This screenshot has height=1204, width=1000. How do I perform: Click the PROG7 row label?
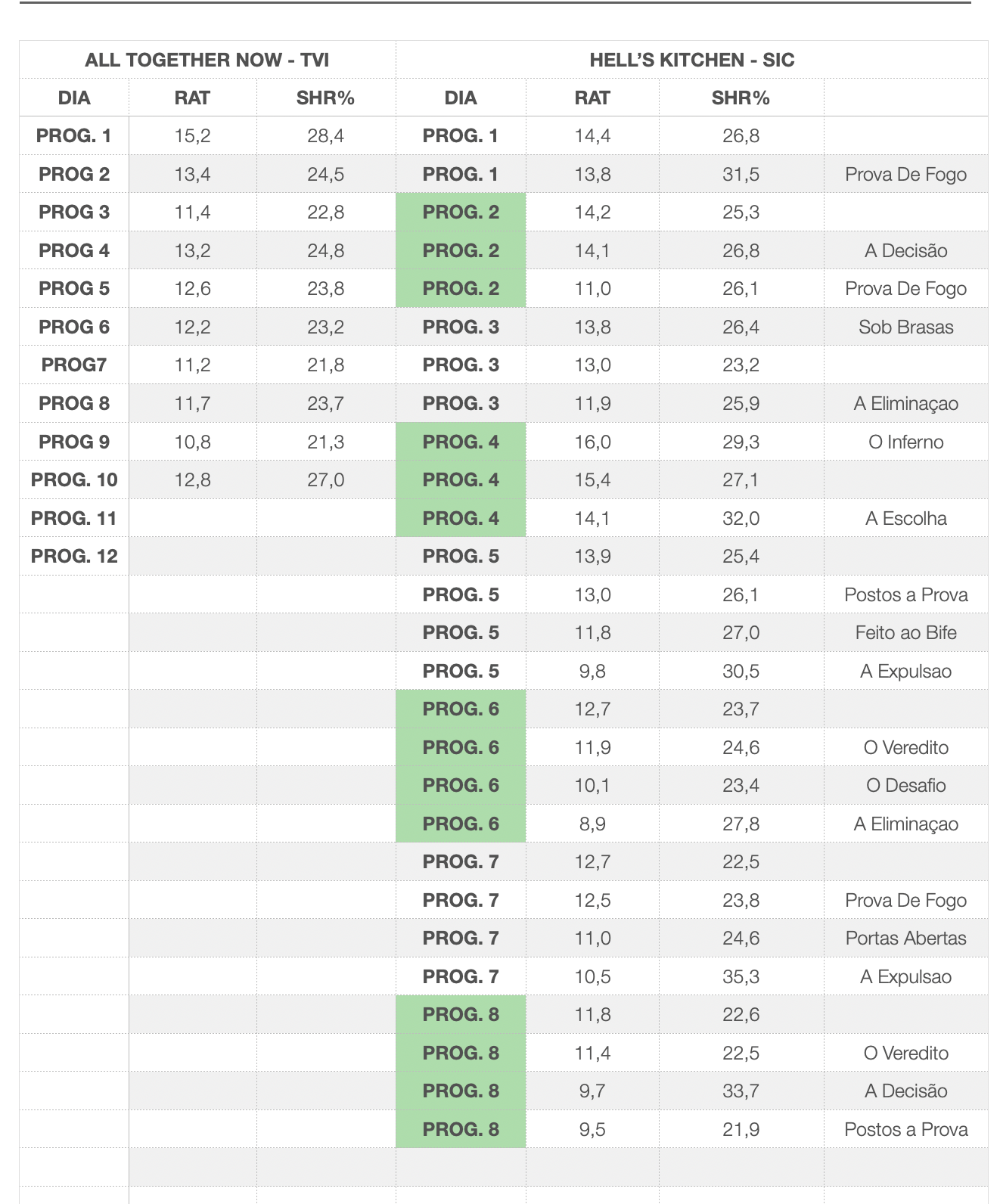pyautogui.click(x=74, y=365)
